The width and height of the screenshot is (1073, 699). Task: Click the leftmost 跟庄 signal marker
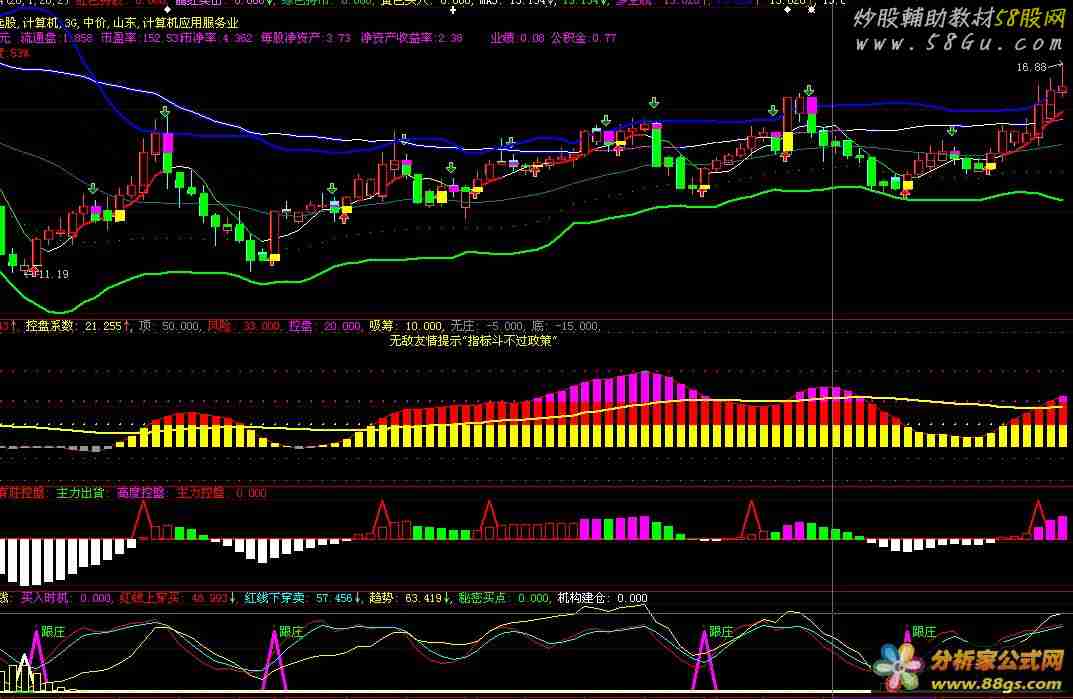point(53,632)
